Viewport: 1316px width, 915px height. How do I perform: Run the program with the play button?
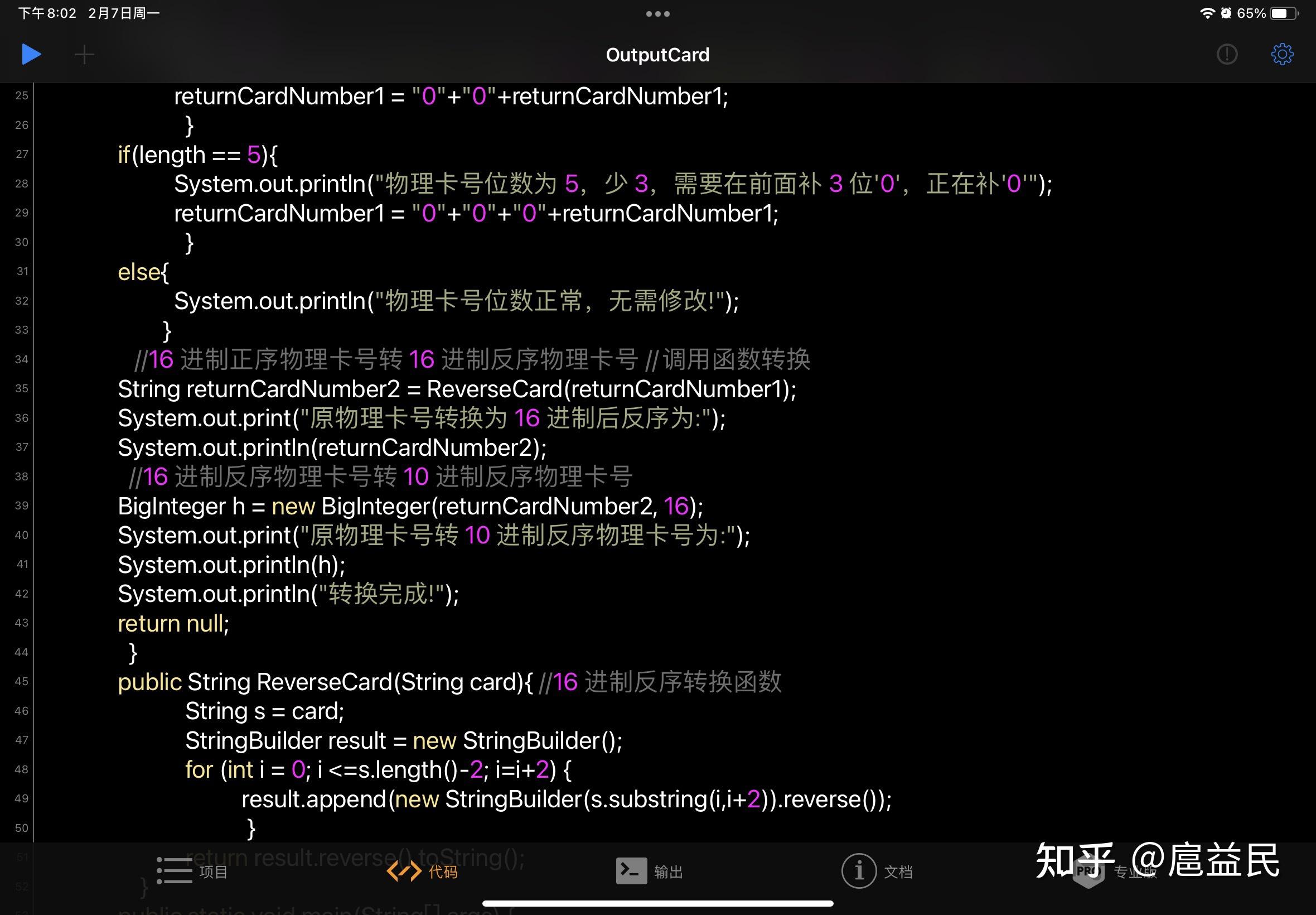pyautogui.click(x=31, y=55)
